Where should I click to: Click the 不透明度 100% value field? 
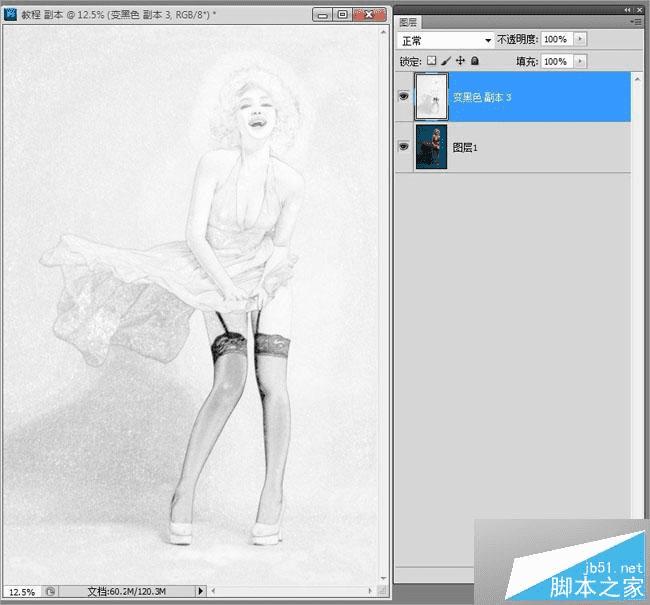[556, 39]
